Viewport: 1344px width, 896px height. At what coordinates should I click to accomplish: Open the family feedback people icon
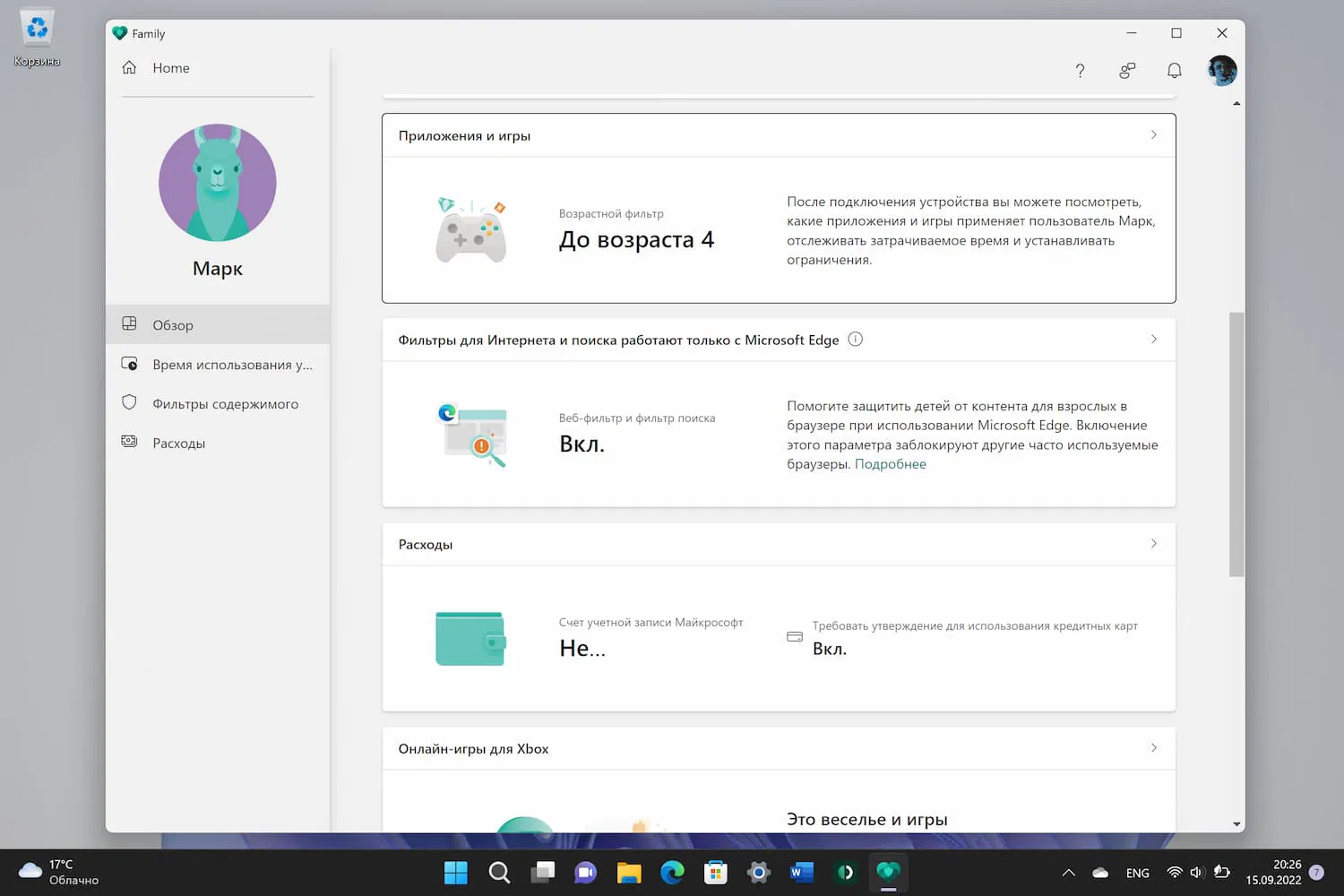pos(1127,71)
